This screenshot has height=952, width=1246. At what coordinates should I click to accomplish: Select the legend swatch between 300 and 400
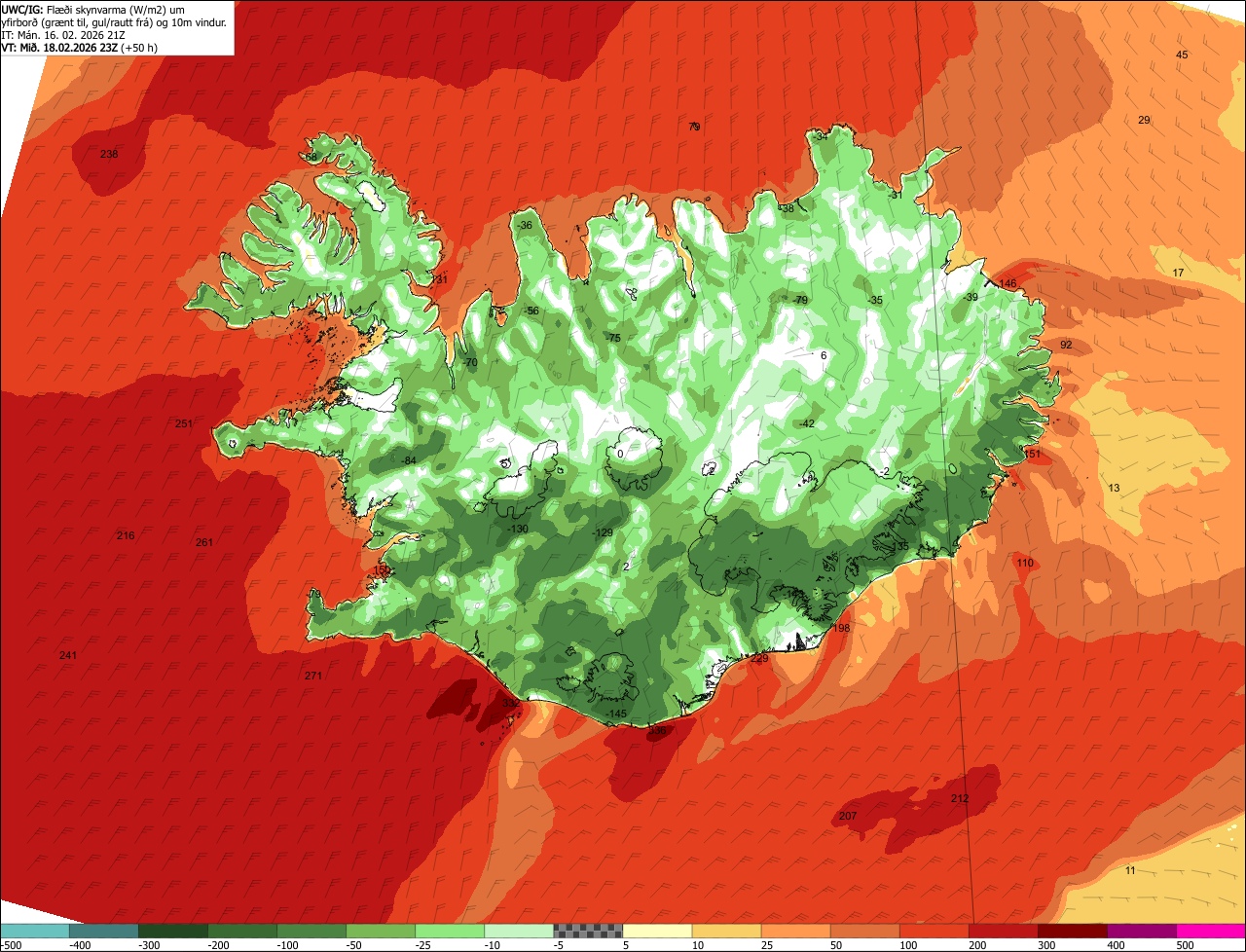pos(1072,931)
